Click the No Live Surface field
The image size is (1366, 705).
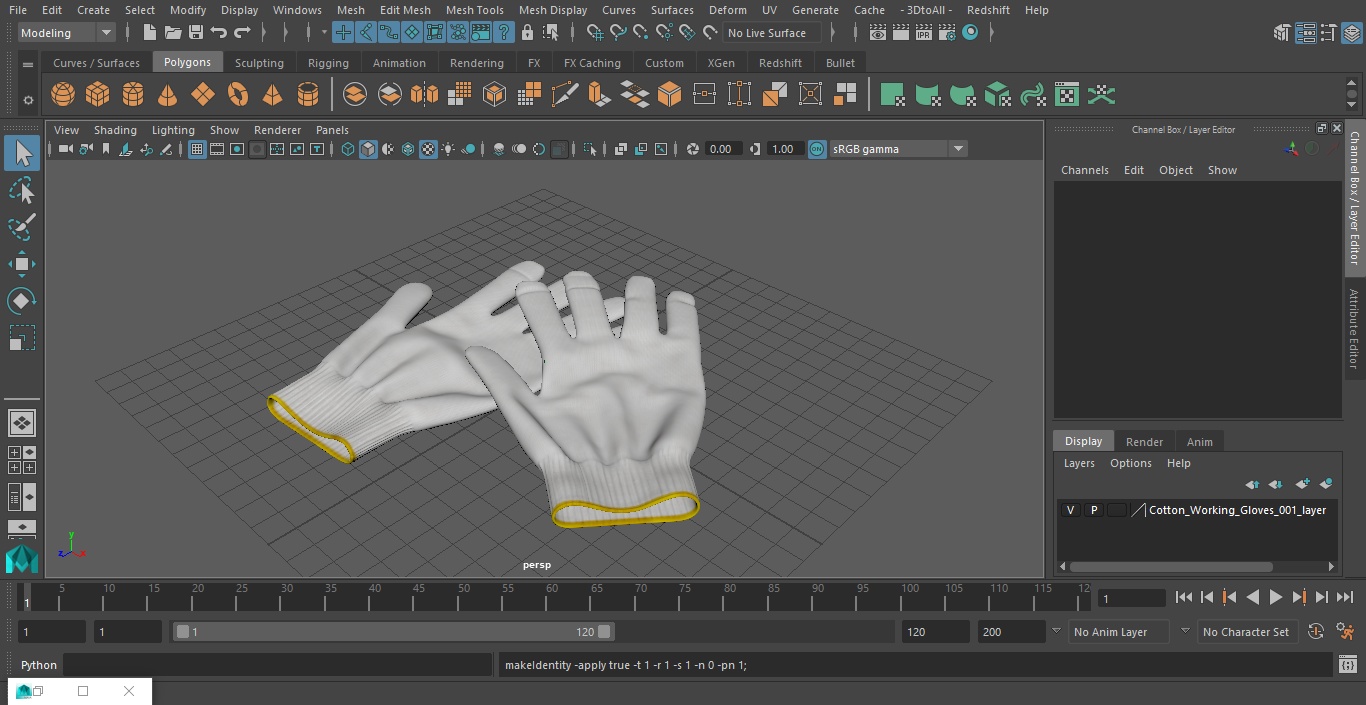(772, 33)
